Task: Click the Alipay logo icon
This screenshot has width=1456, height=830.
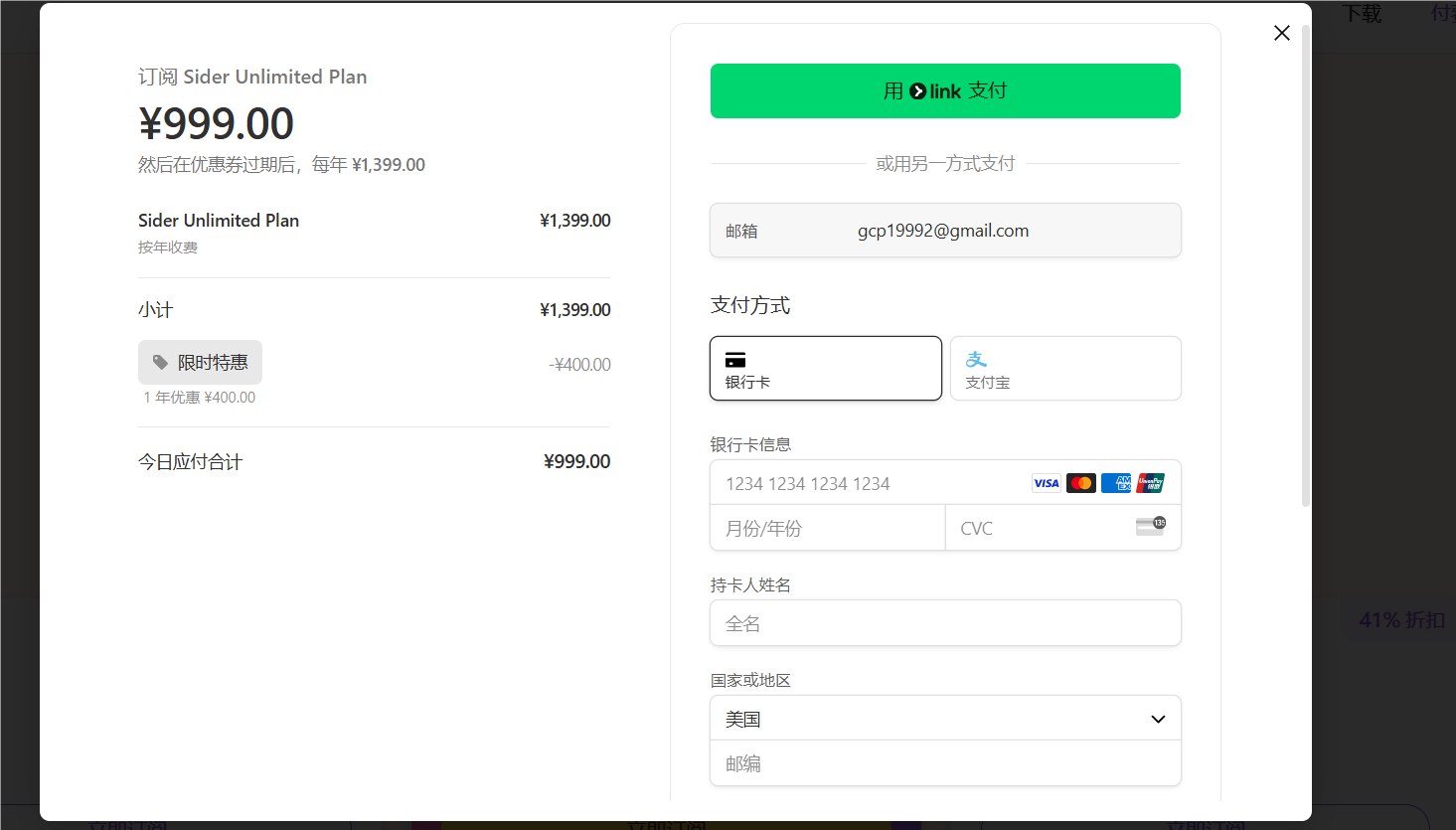Action: click(x=976, y=359)
